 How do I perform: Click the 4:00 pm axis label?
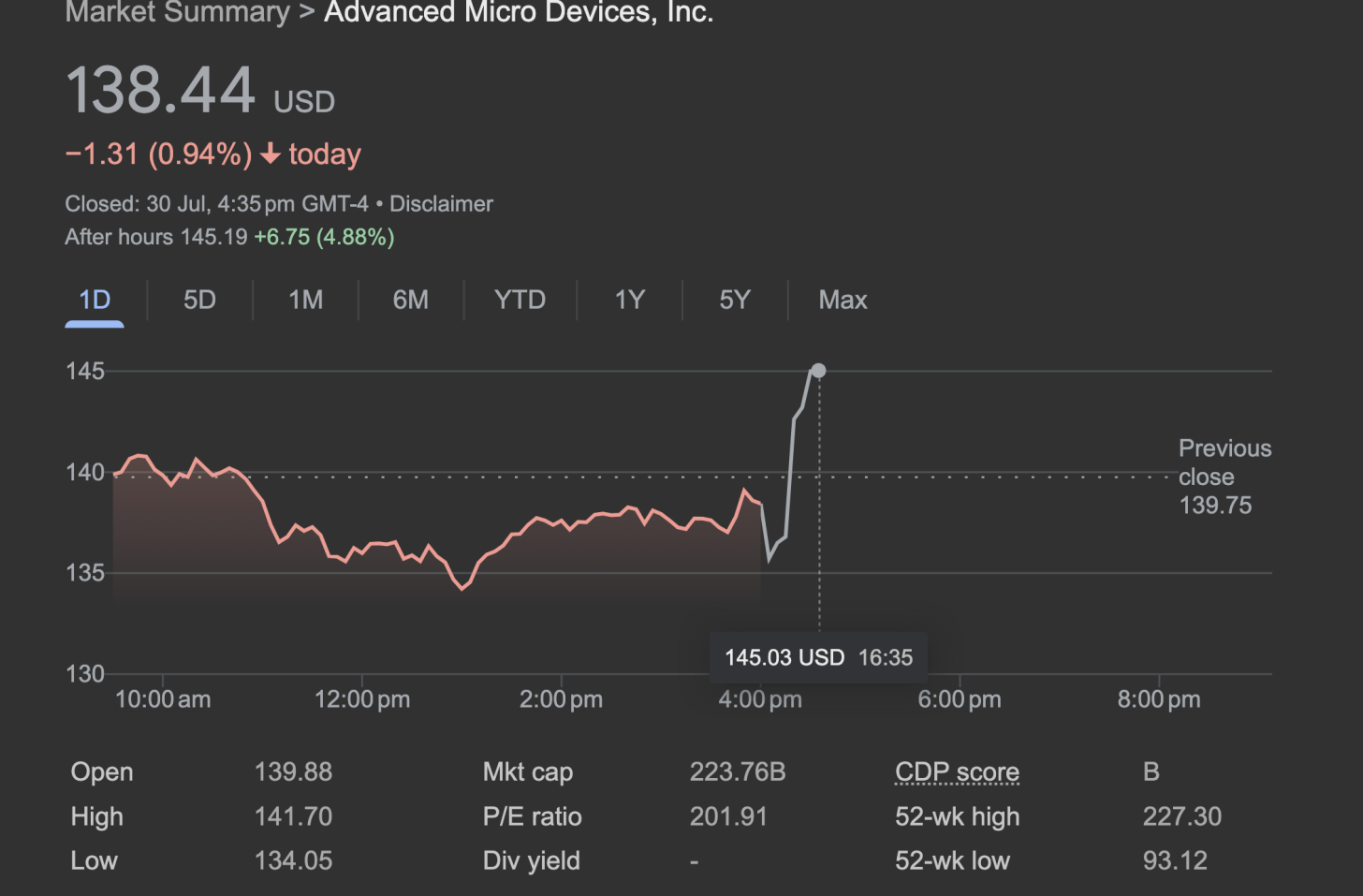coord(760,699)
